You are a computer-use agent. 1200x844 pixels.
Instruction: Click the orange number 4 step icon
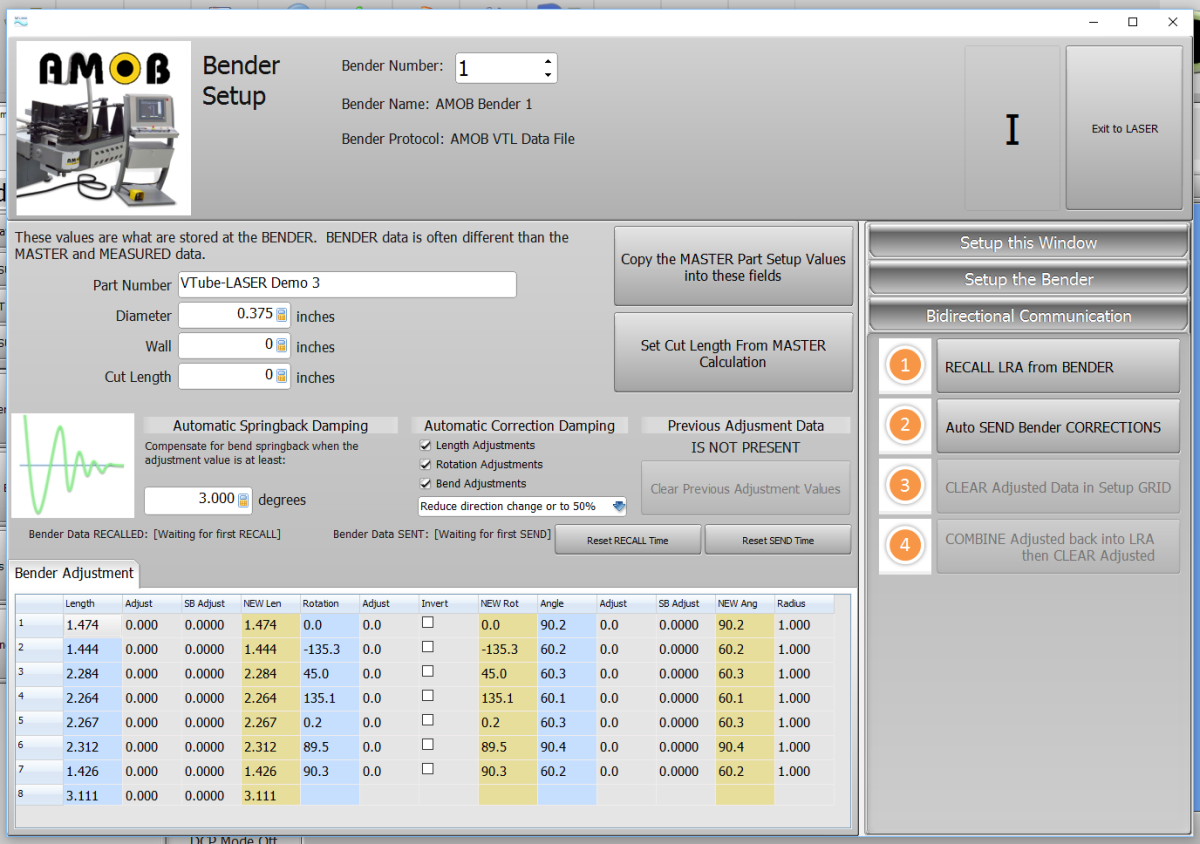click(x=905, y=546)
